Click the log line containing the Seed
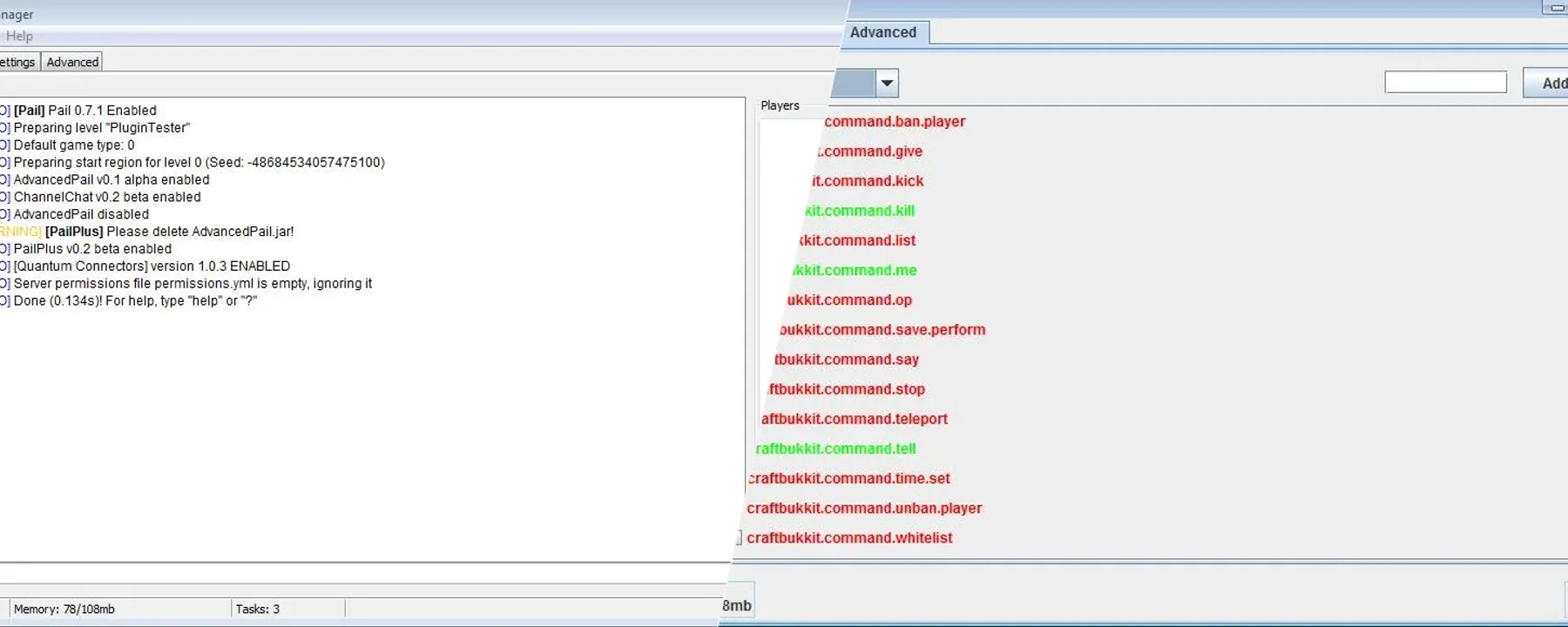The height and width of the screenshot is (627, 1568). click(x=193, y=163)
